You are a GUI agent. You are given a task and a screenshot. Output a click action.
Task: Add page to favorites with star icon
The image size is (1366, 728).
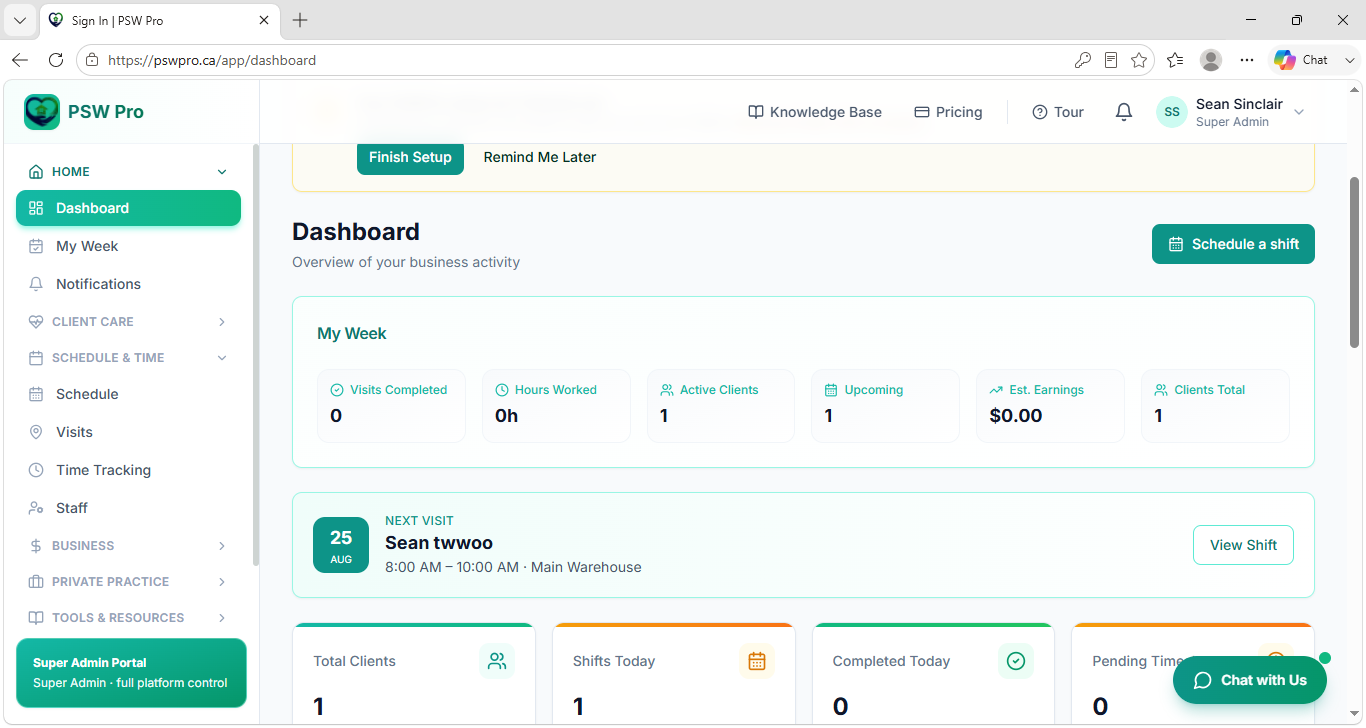pyautogui.click(x=1139, y=60)
